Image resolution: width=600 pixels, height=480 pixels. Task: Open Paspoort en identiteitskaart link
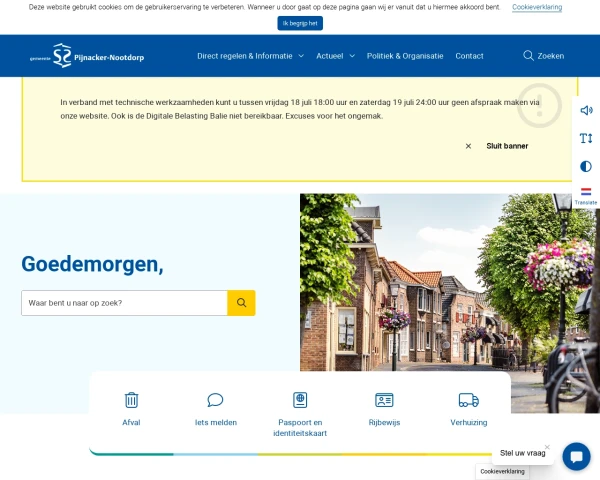300,428
